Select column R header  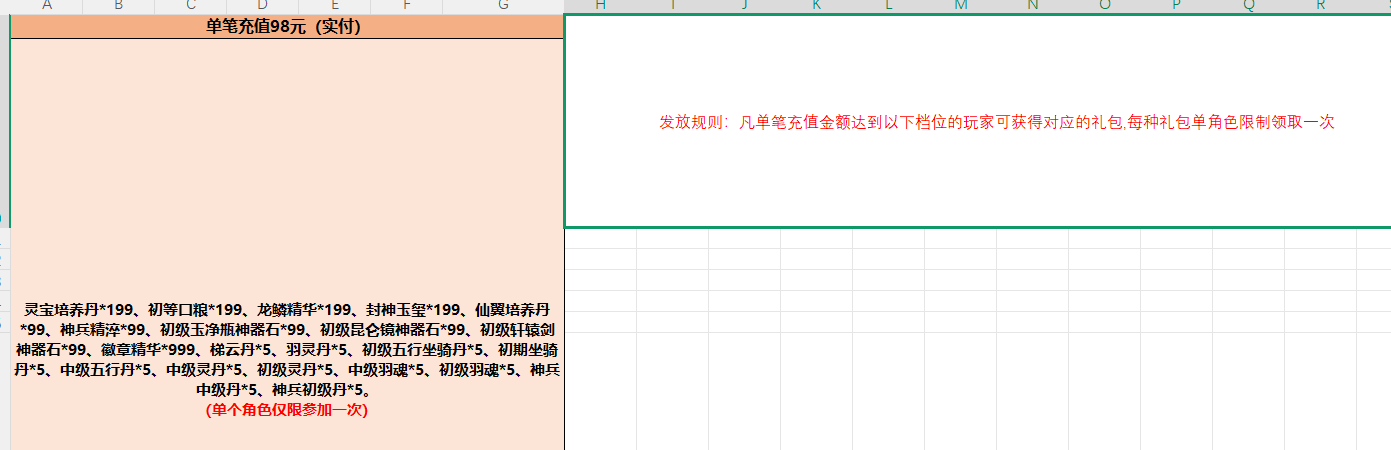pos(1321,6)
